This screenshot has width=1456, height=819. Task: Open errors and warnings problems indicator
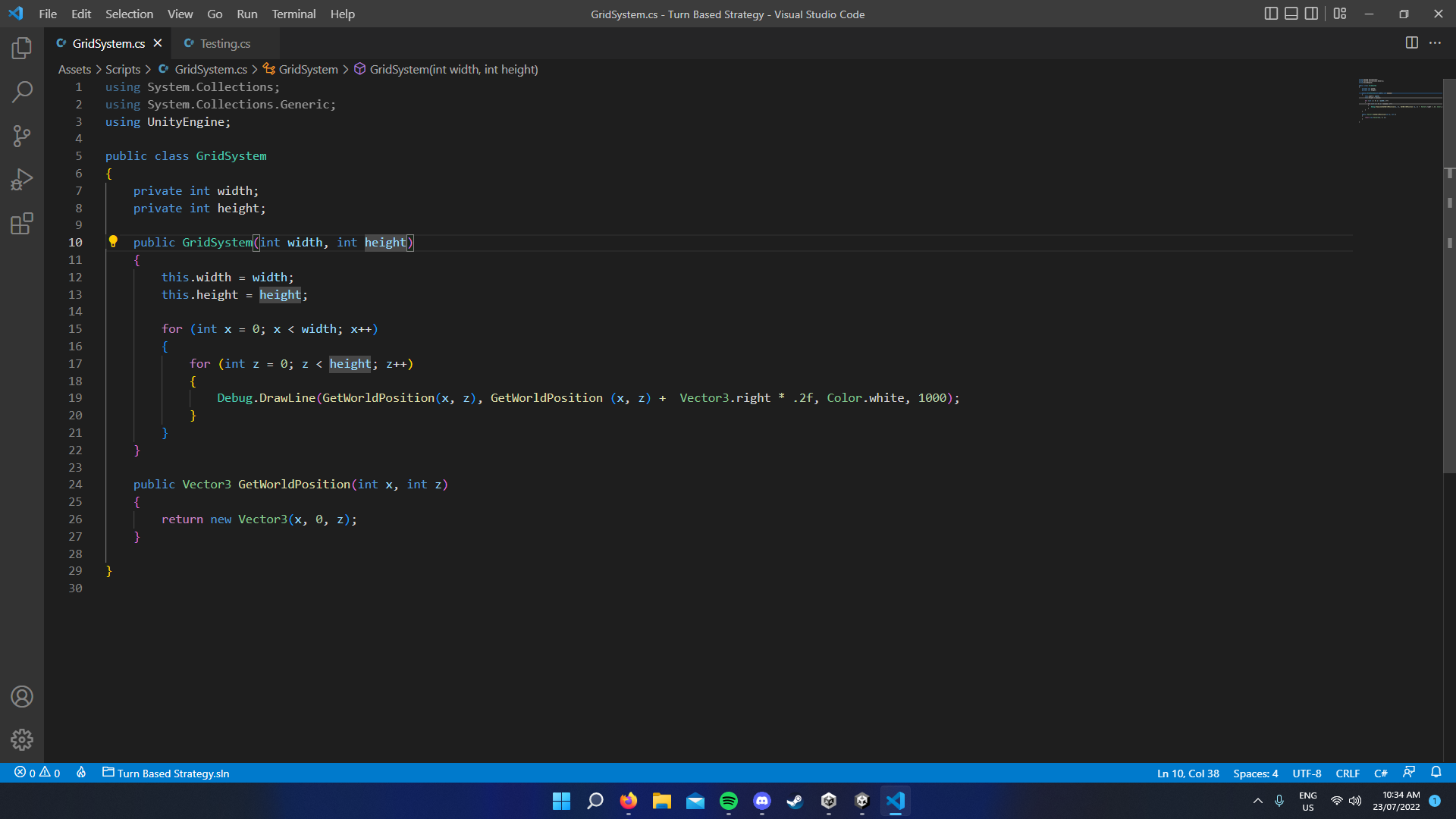point(37,773)
